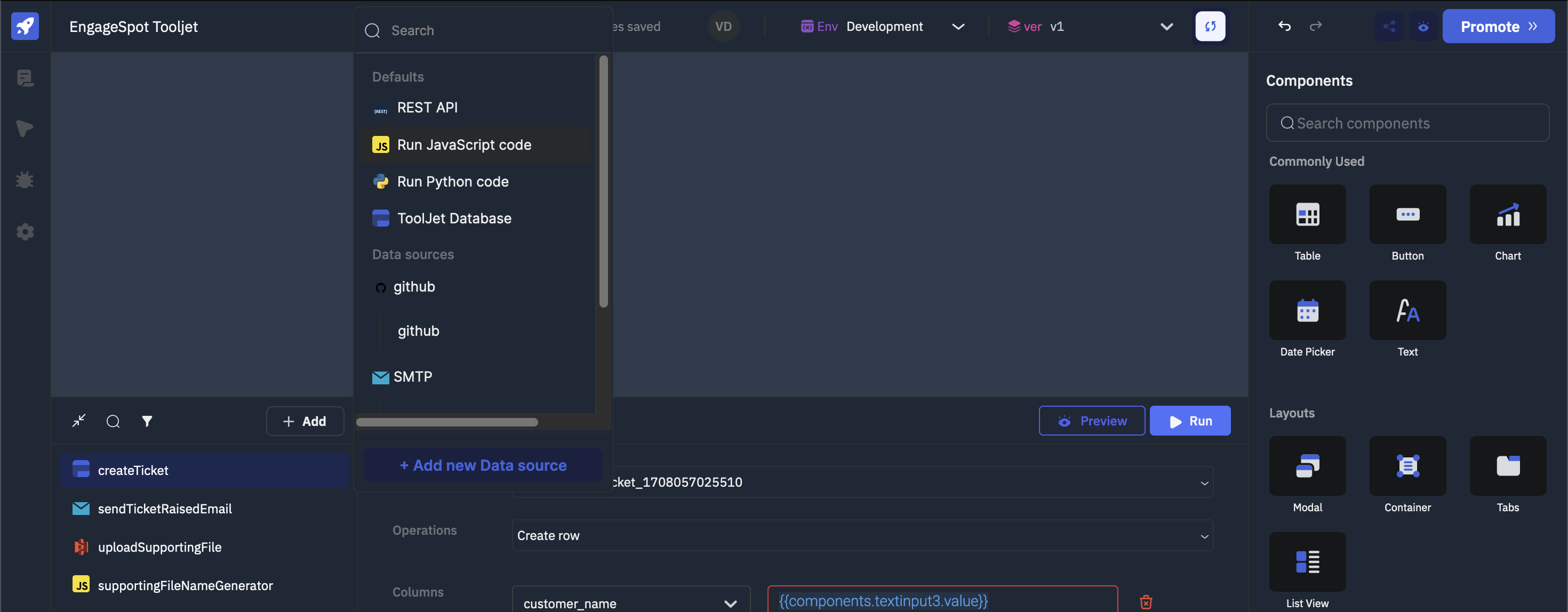The height and width of the screenshot is (612, 1568).
Task: Delete customer_name column with trash icon
Action: click(1146, 602)
